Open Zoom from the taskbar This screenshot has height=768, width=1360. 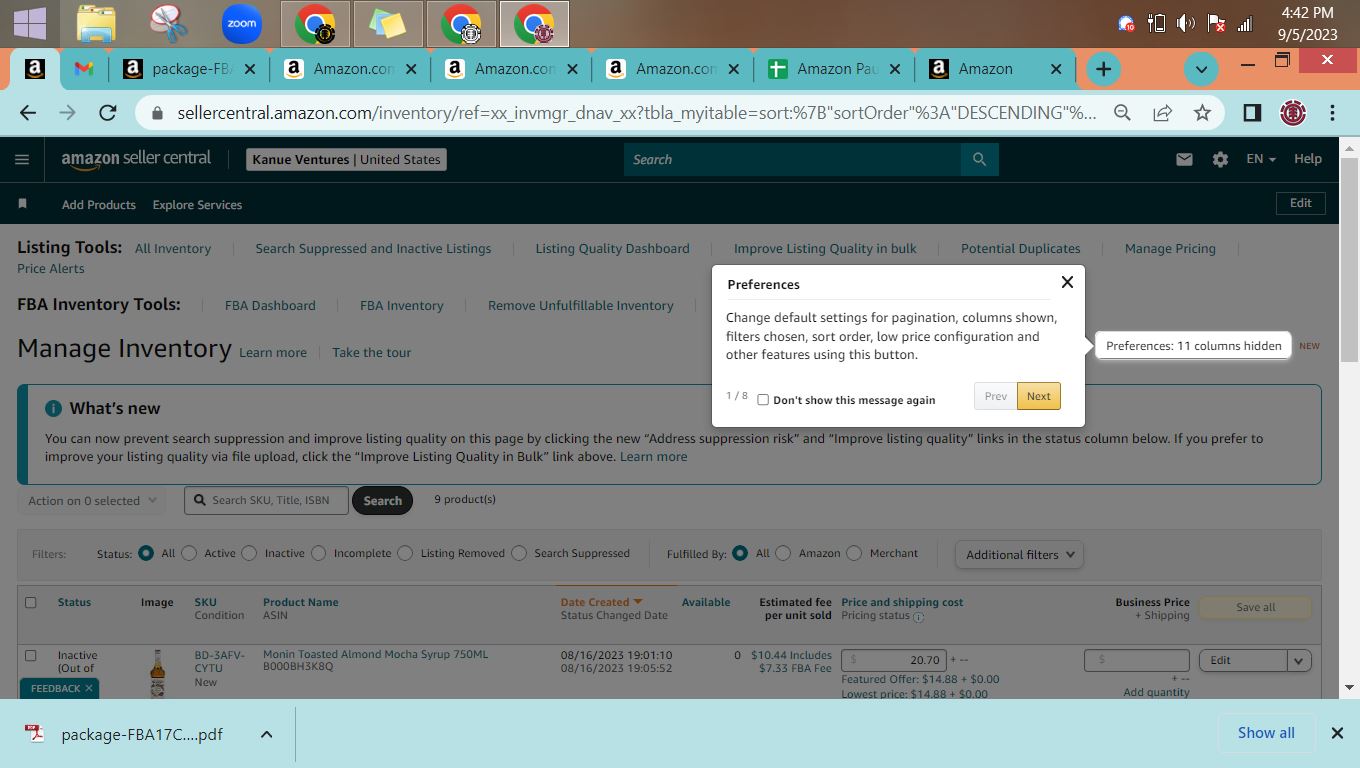[x=242, y=24]
